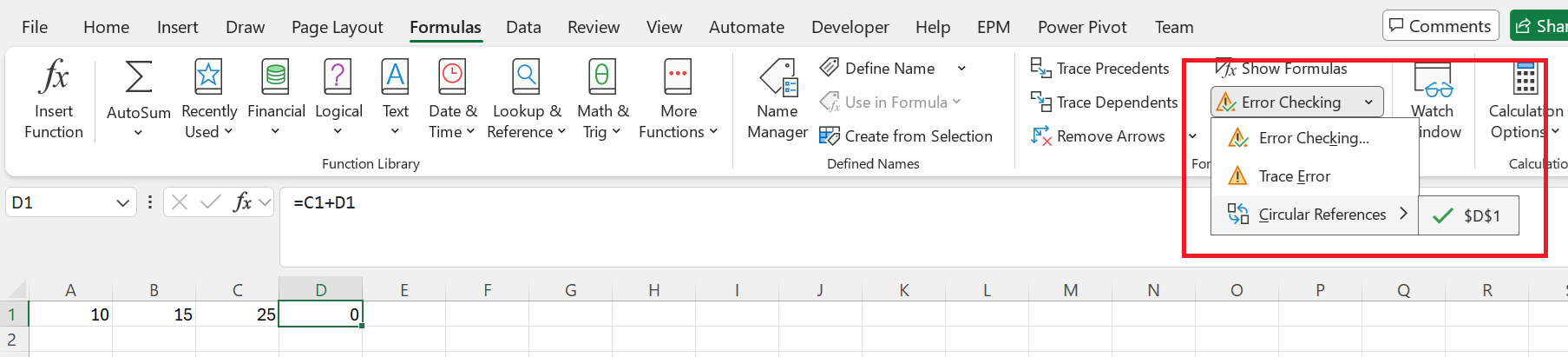1568x357 pixels.
Task: Click the Select All corner button
Action: click(x=14, y=290)
